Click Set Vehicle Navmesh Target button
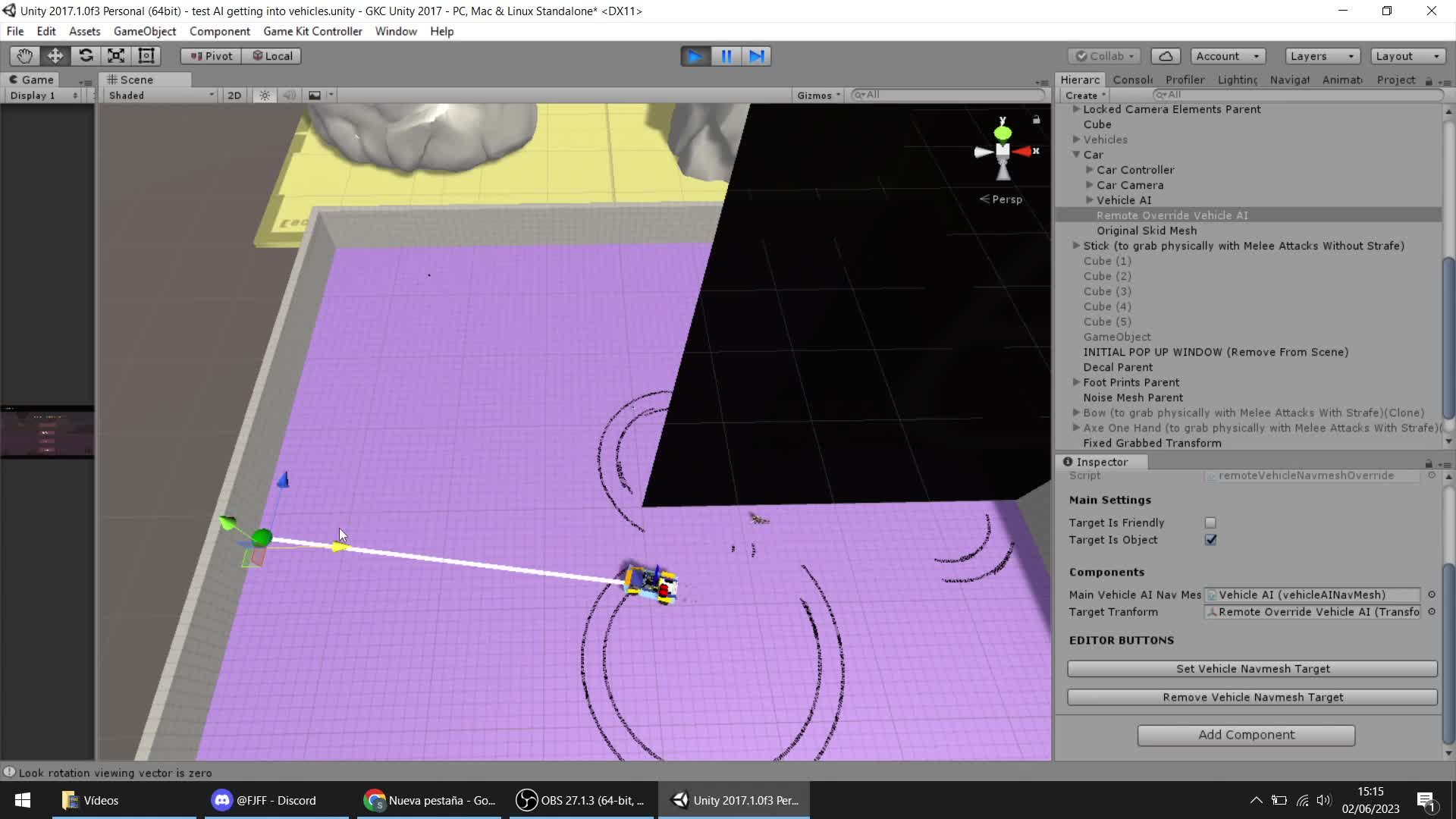The image size is (1456, 819). click(x=1252, y=669)
